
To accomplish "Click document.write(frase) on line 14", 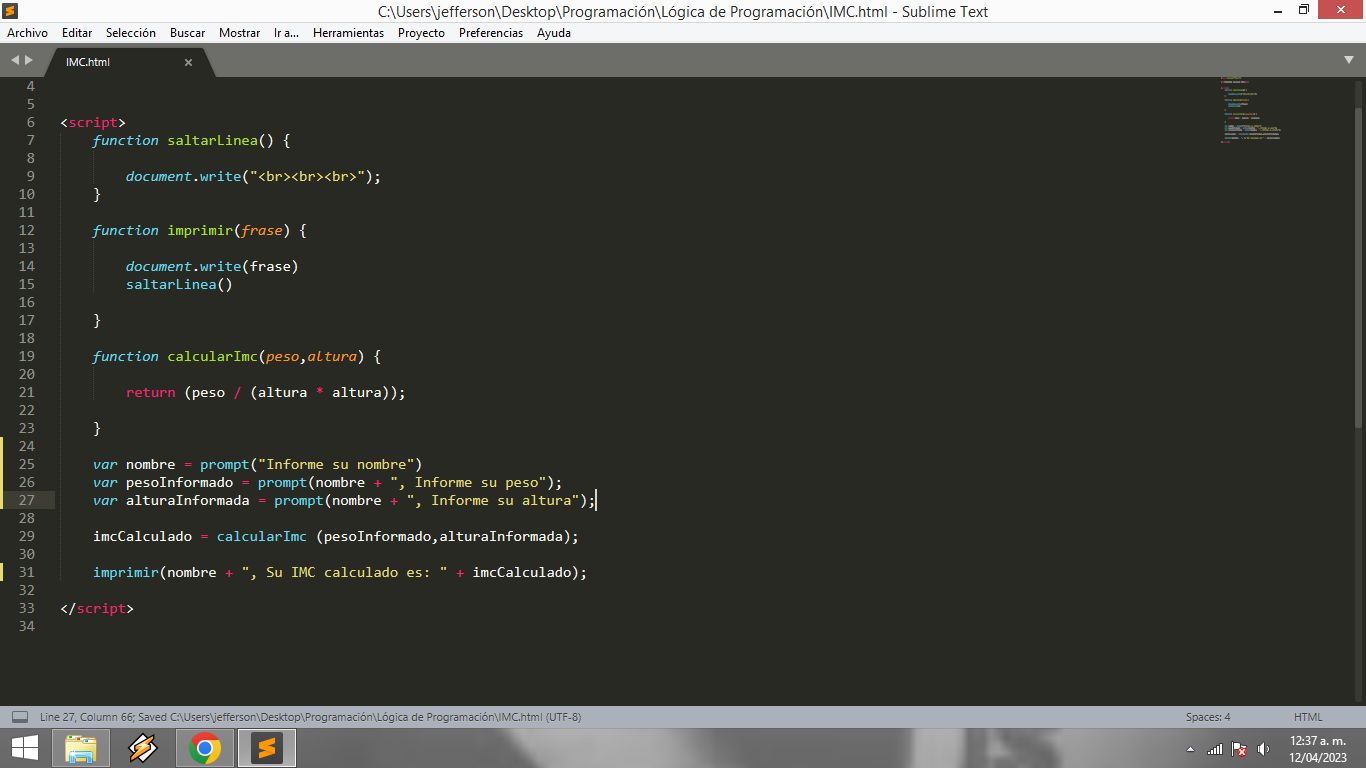I will click(212, 266).
